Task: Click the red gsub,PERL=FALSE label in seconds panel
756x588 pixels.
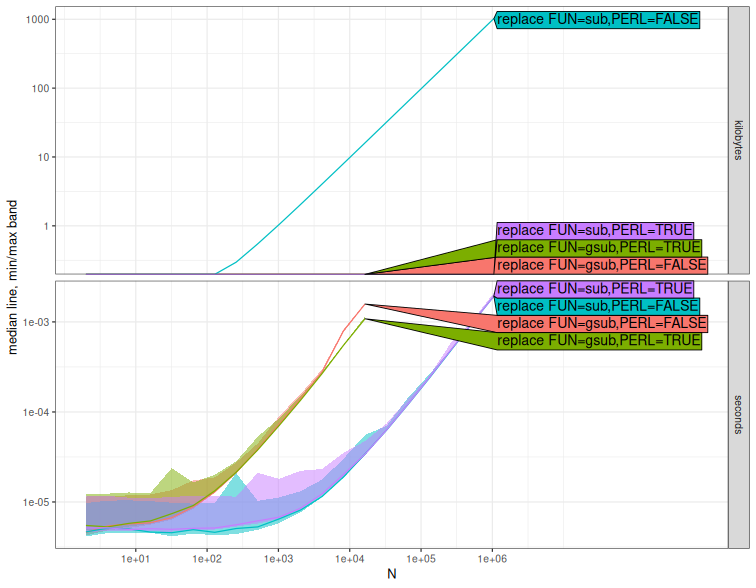Action: click(601, 323)
